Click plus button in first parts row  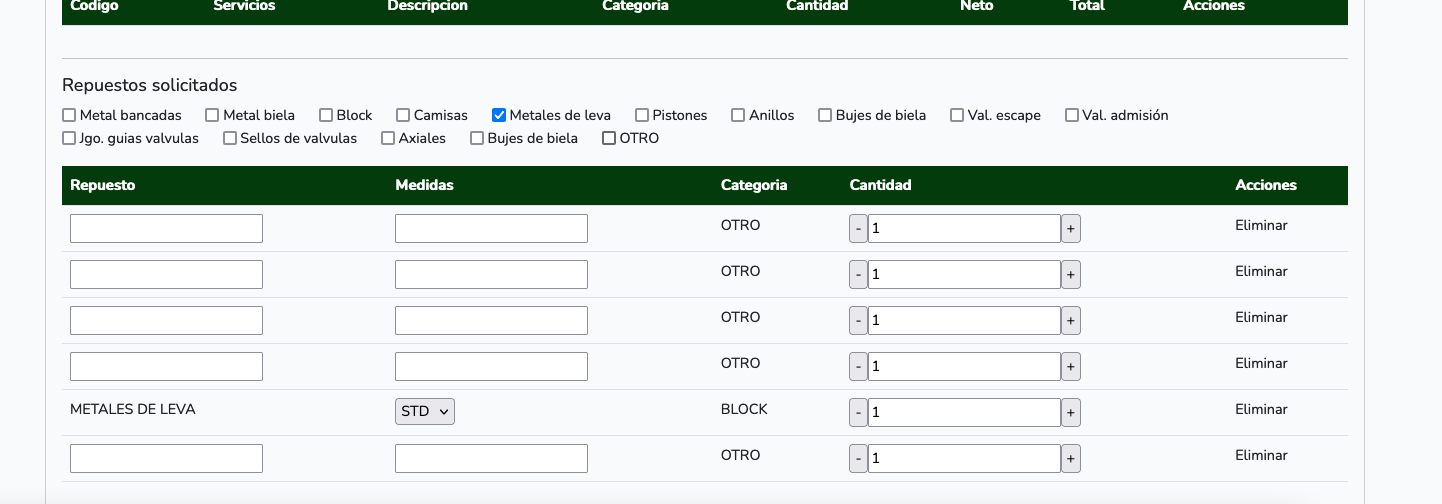coord(1070,228)
